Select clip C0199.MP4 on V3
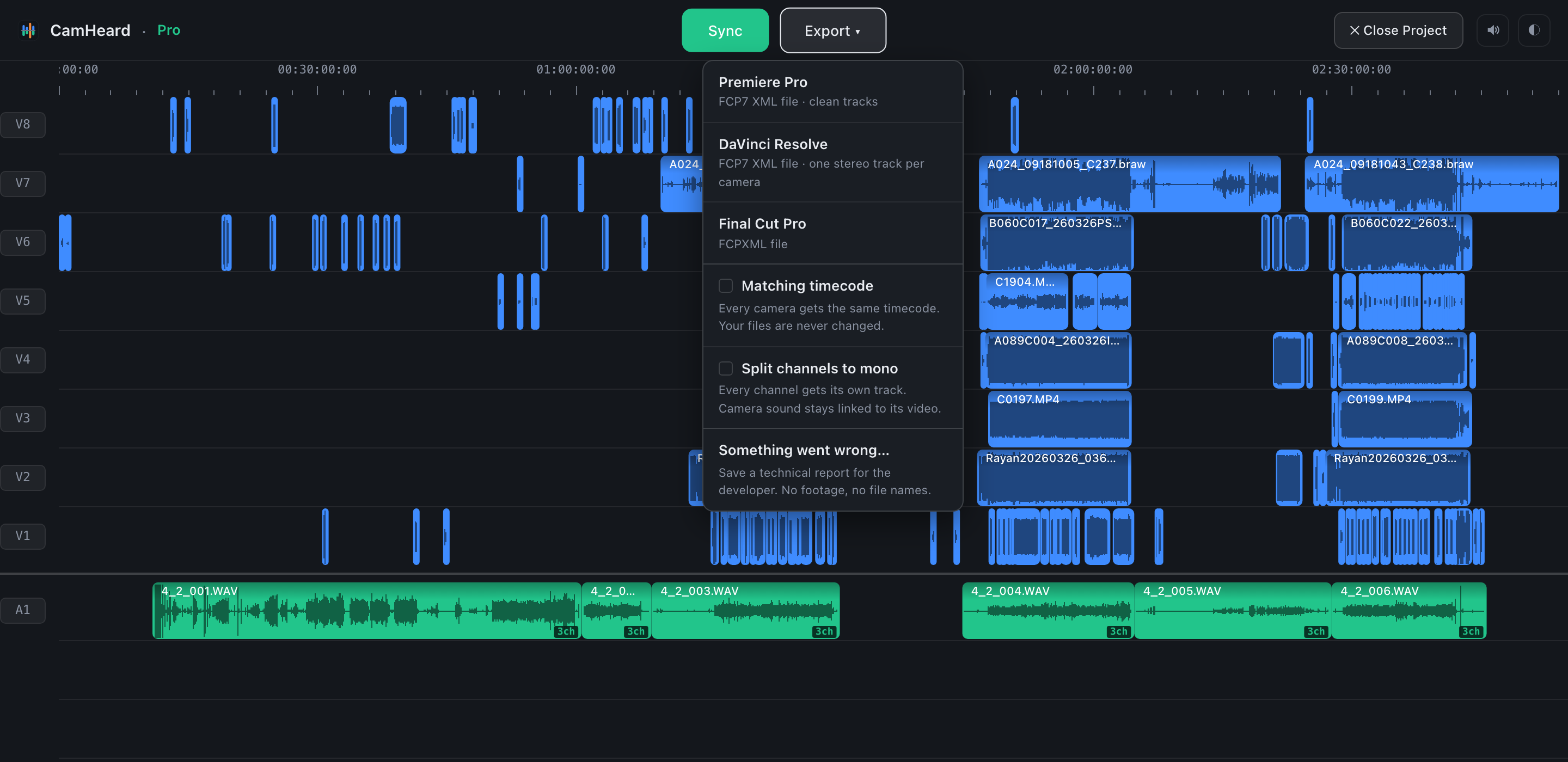Viewport: 1568px width, 762px height. [x=1405, y=419]
